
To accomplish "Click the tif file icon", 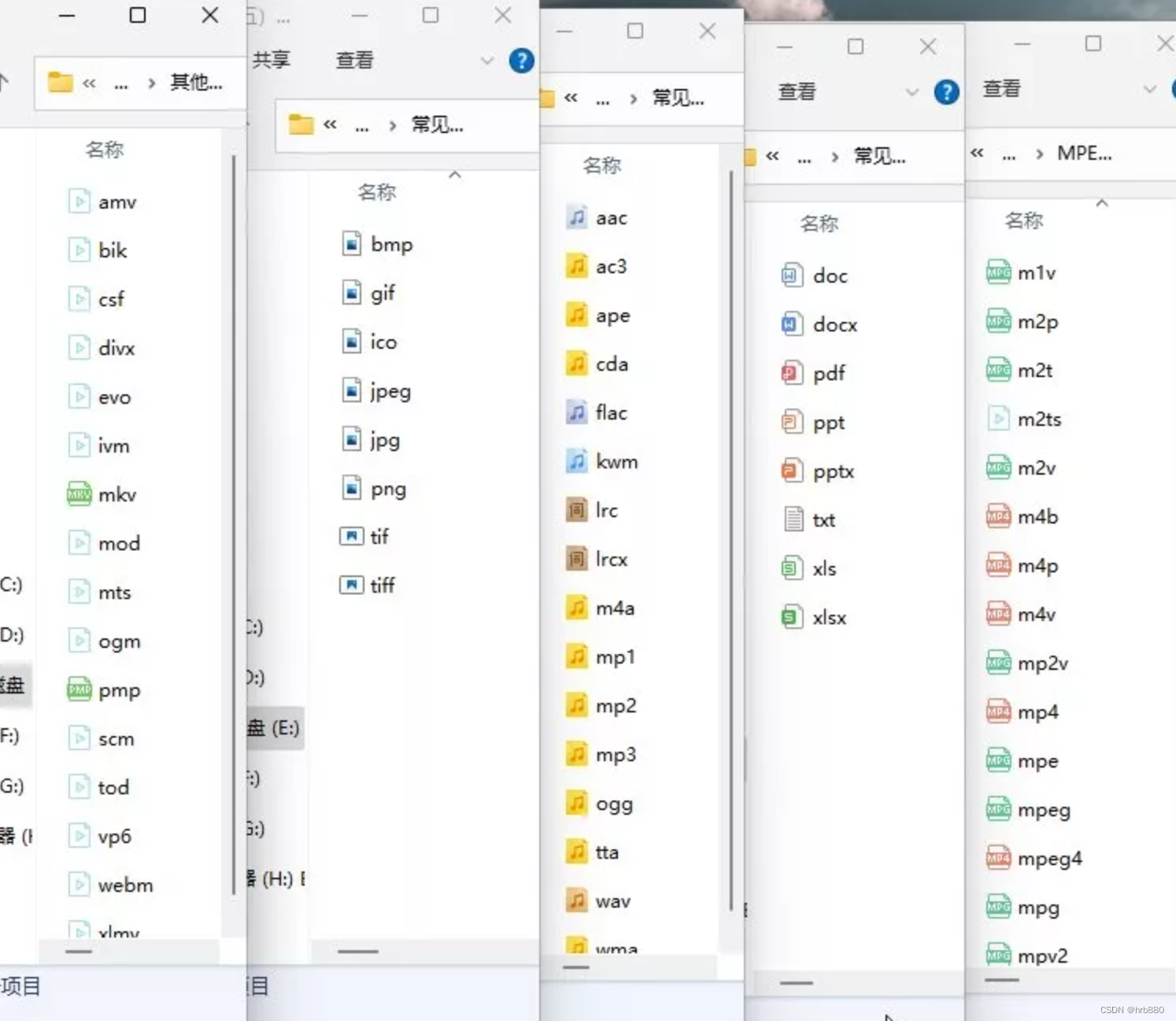I will [351, 536].
